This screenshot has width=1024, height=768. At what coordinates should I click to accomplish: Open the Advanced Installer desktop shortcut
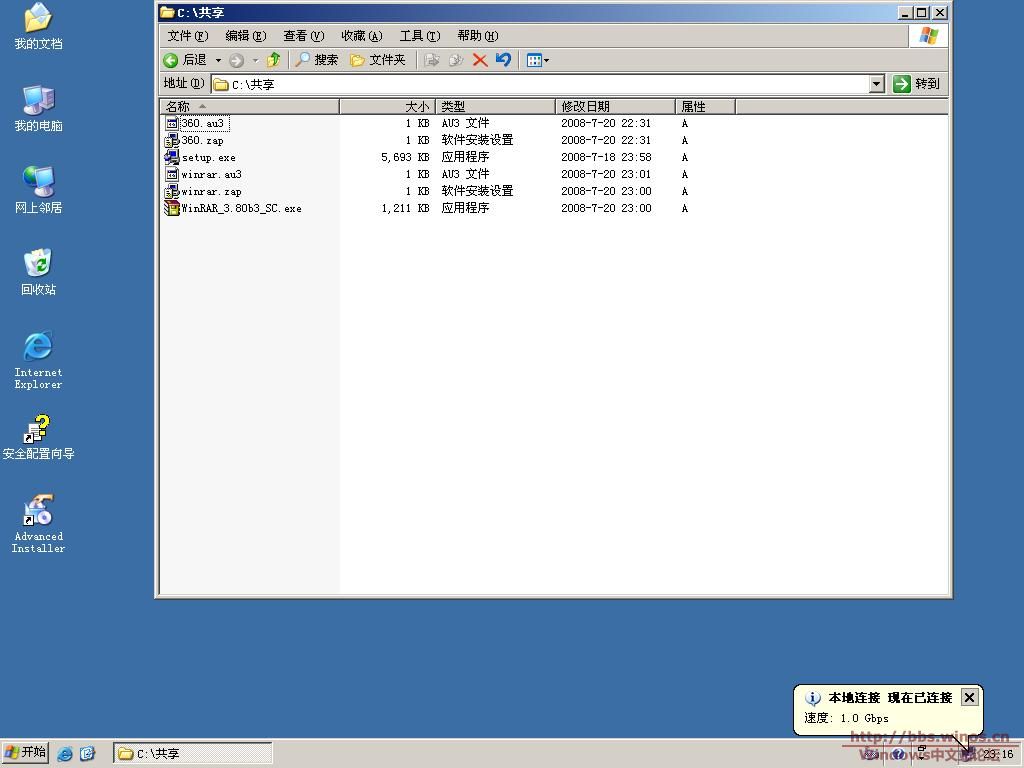click(38, 512)
